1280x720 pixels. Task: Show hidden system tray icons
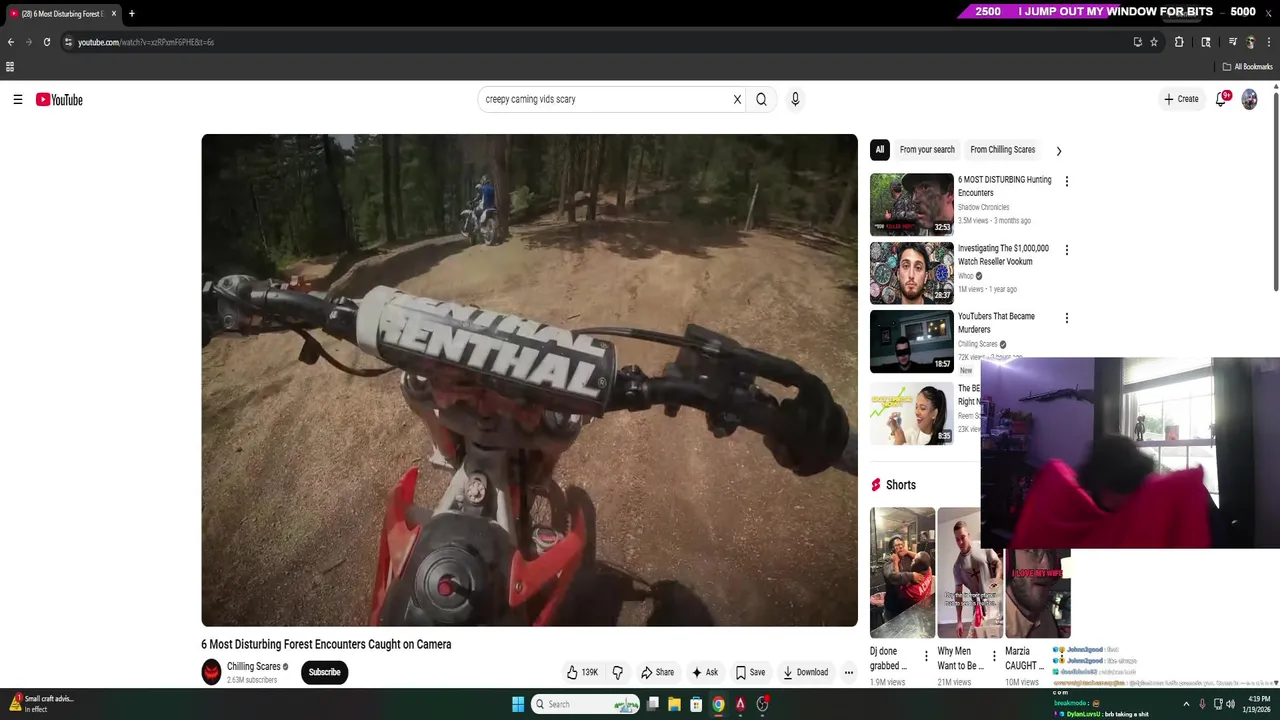click(x=1186, y=704)
